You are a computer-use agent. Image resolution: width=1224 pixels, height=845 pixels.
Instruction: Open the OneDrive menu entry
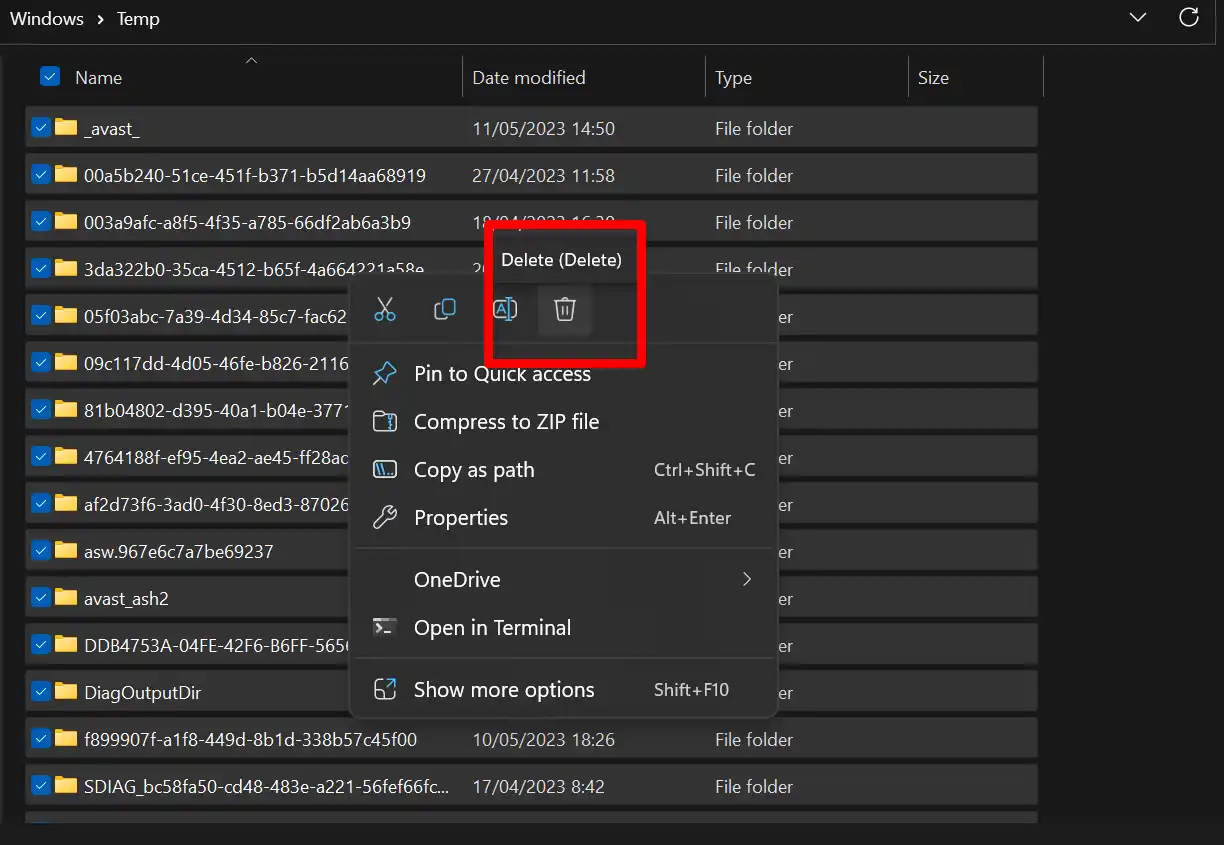tap(565, 580)
